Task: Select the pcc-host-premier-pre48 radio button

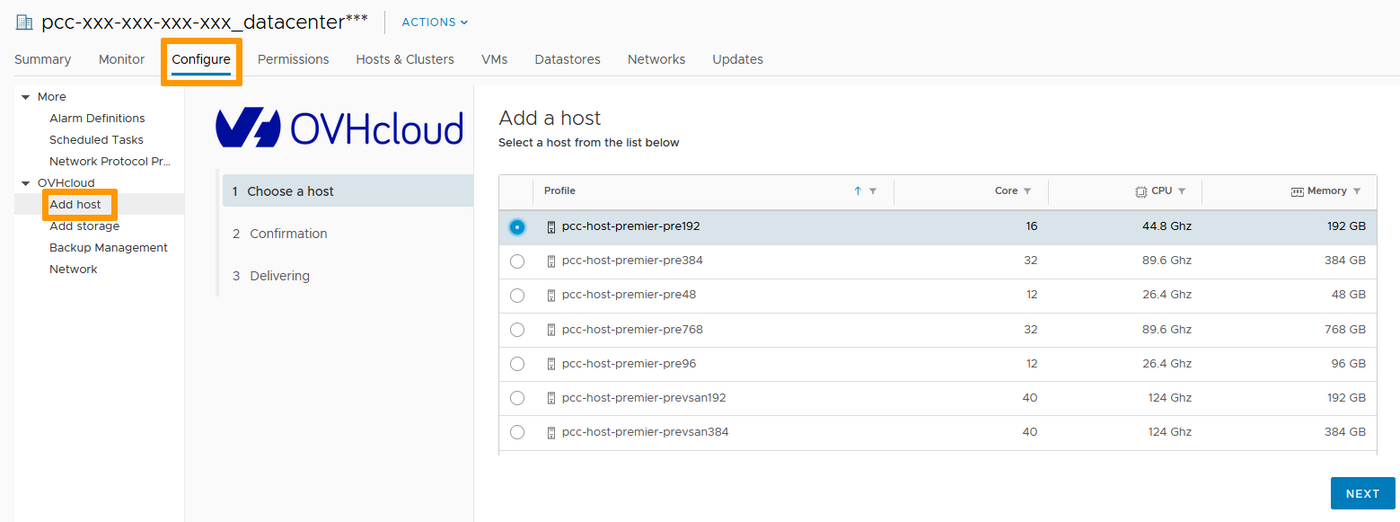Action: [x=517, y=295]
